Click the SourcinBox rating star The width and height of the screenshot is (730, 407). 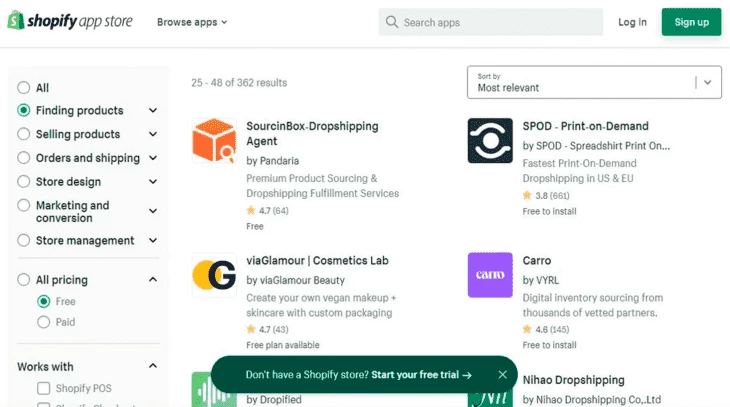pyautogui.click(x=251, y=210)
